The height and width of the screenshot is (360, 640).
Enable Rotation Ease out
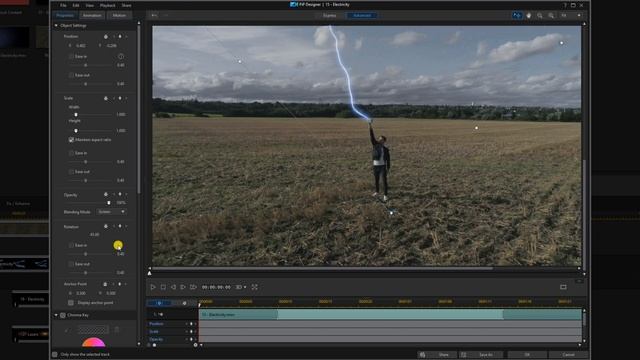71,264
